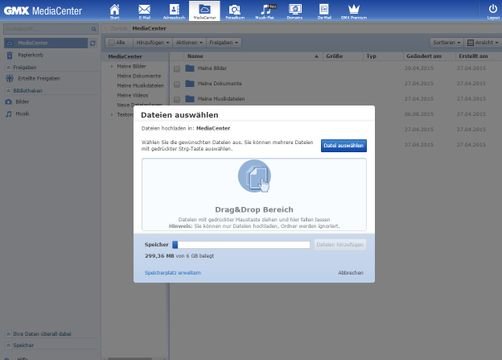502x360 pixels.
Task: Click Abbrechen in the dialog
Action: click(351, 273)
